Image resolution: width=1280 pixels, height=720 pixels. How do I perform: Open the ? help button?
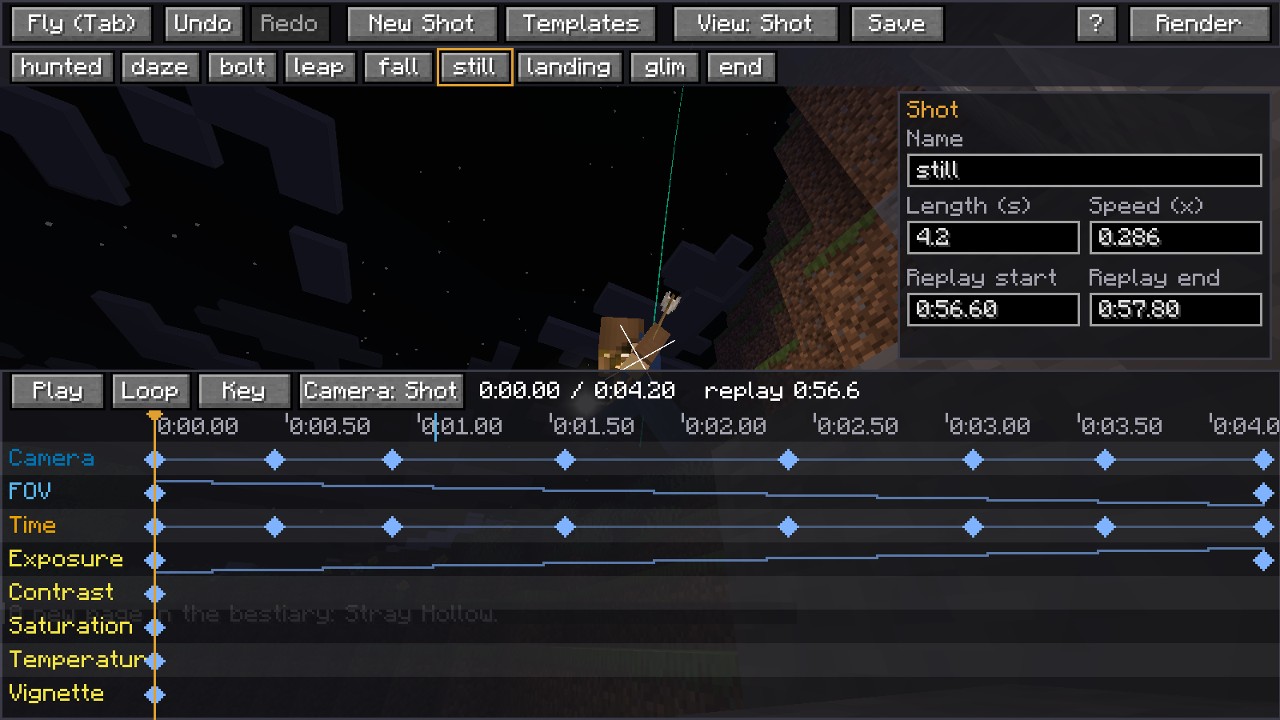1096,23
